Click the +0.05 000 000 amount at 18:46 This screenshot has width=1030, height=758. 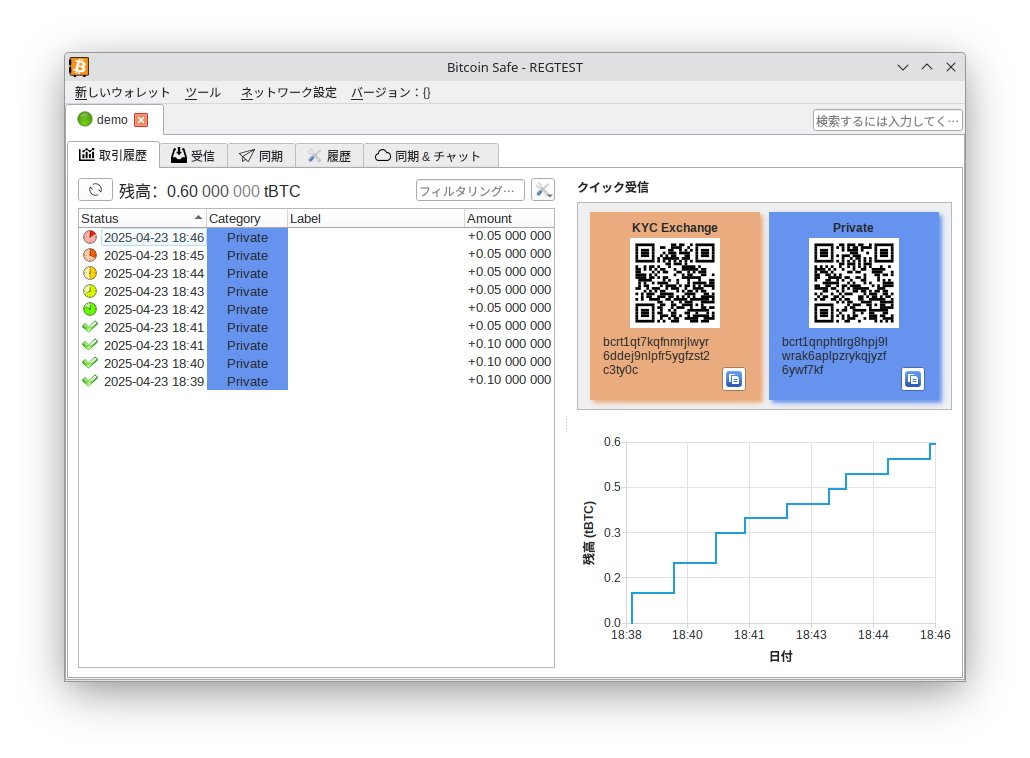pyautogui.click(x=509, y=236)
